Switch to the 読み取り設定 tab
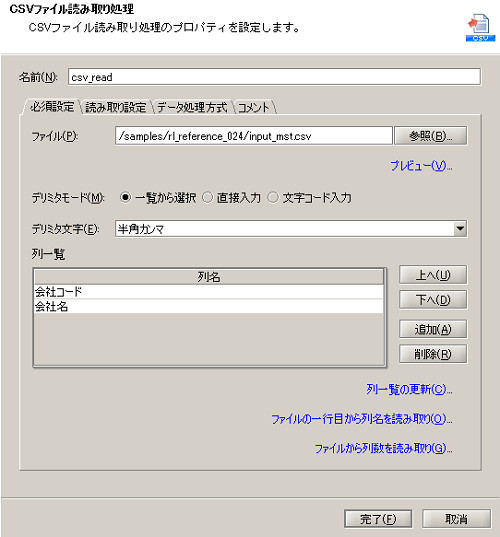This screenshot has height=537, width=500. click(115, 107)
